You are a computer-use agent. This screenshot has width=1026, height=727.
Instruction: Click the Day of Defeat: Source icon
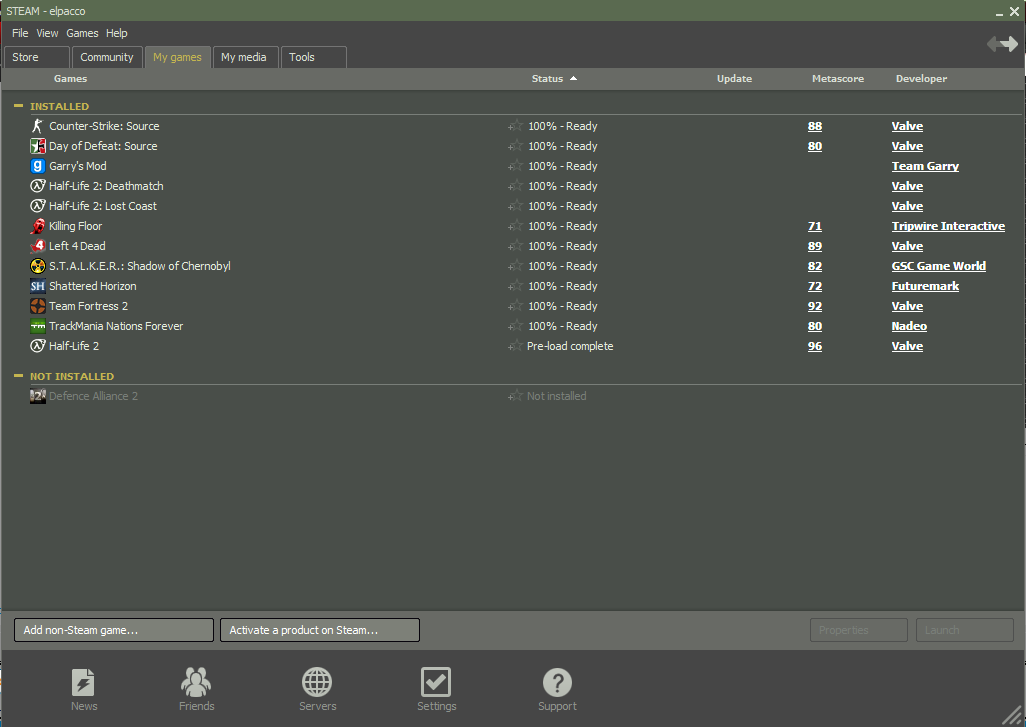click(38, 146)
